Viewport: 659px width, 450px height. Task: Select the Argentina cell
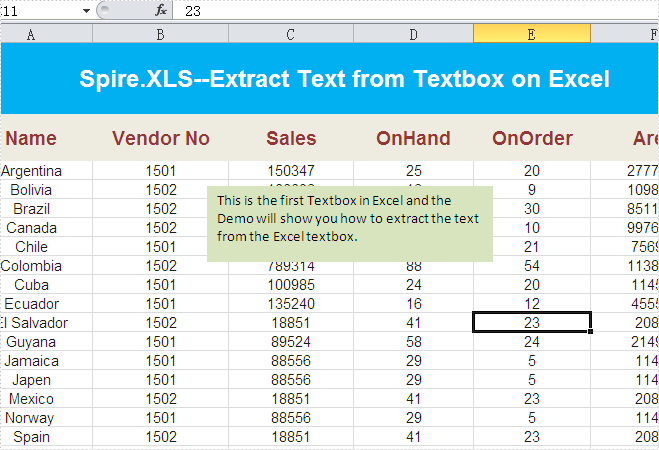(47, 171)
